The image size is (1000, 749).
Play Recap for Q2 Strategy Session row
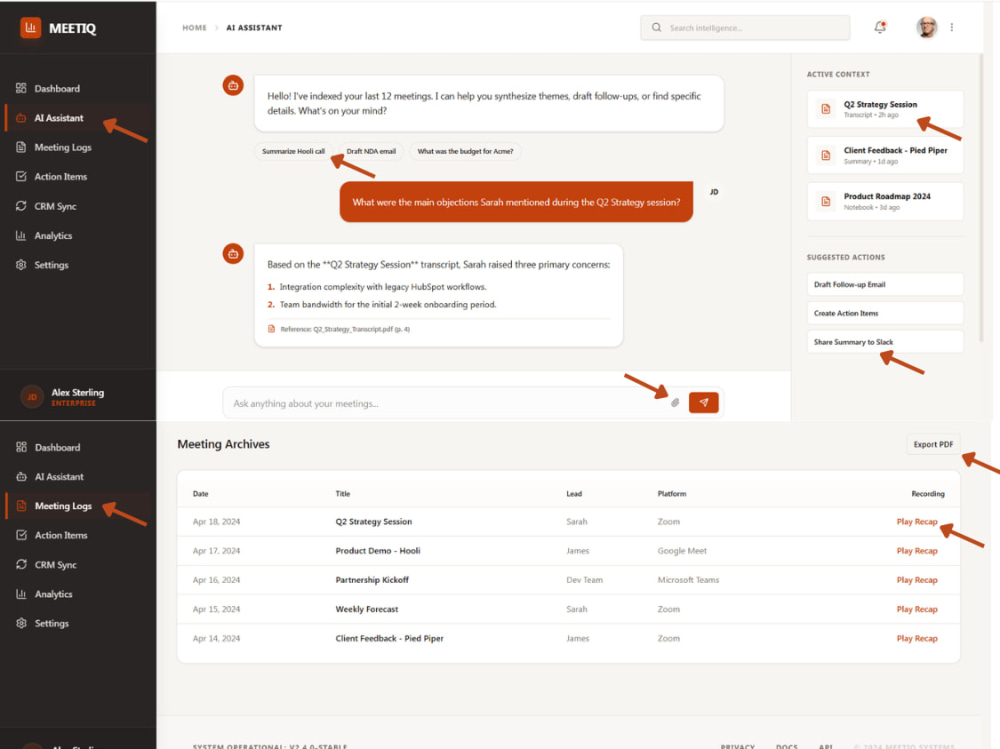click(x=916, y=521)
